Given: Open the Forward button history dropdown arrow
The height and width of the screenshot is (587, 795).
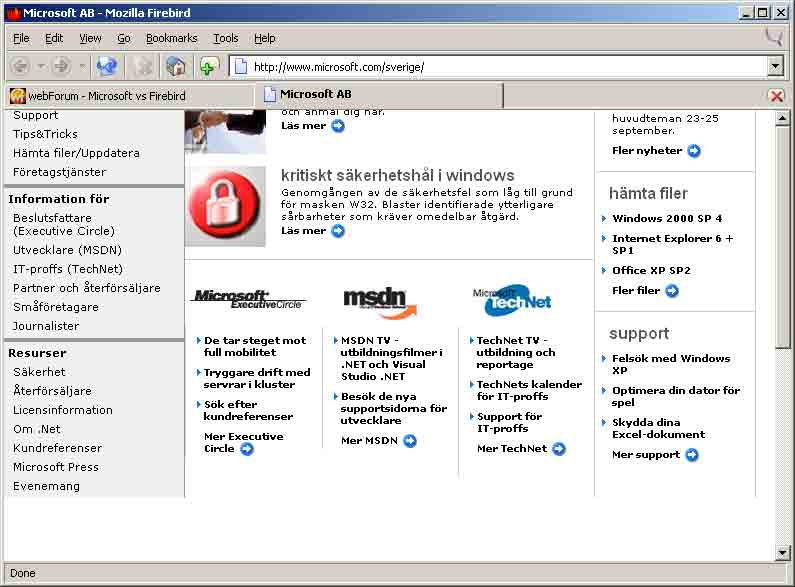Looking at the screenshot, I should 82,66.
